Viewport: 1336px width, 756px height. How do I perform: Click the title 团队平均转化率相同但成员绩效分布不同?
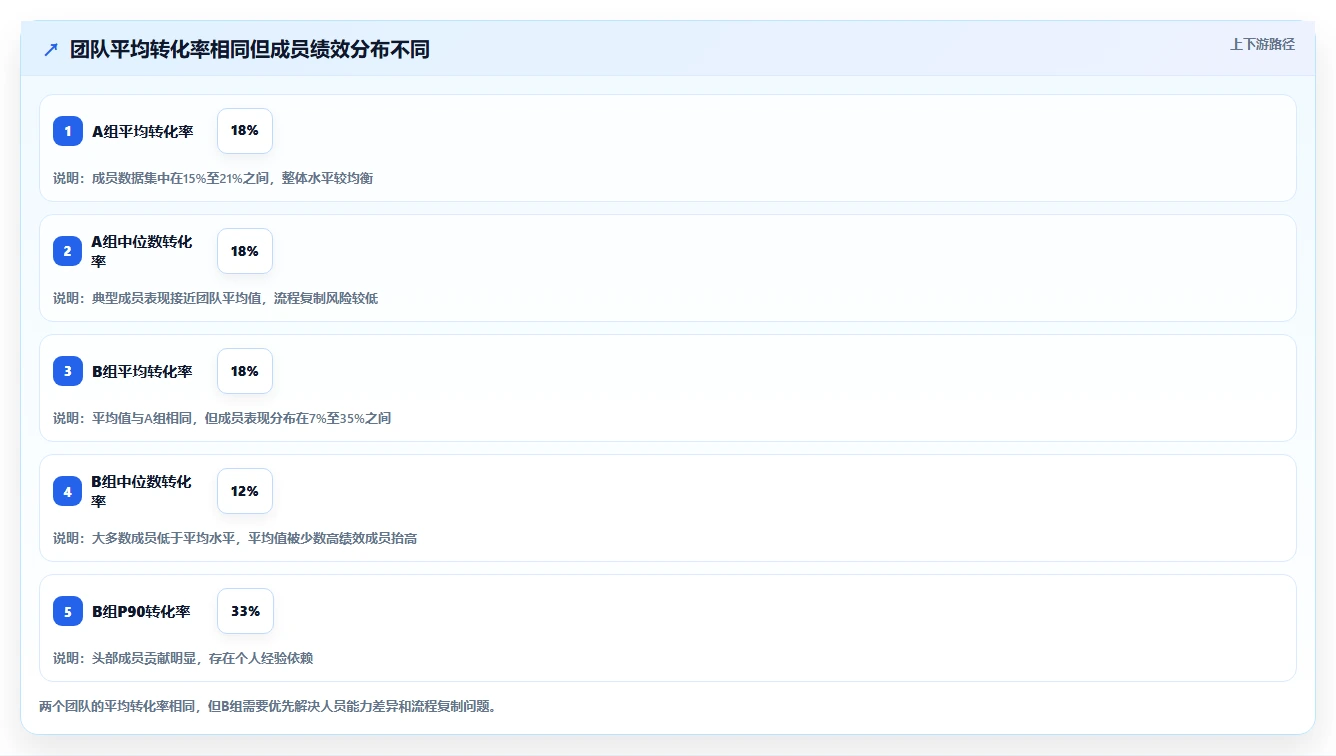(x=250, y=50)
